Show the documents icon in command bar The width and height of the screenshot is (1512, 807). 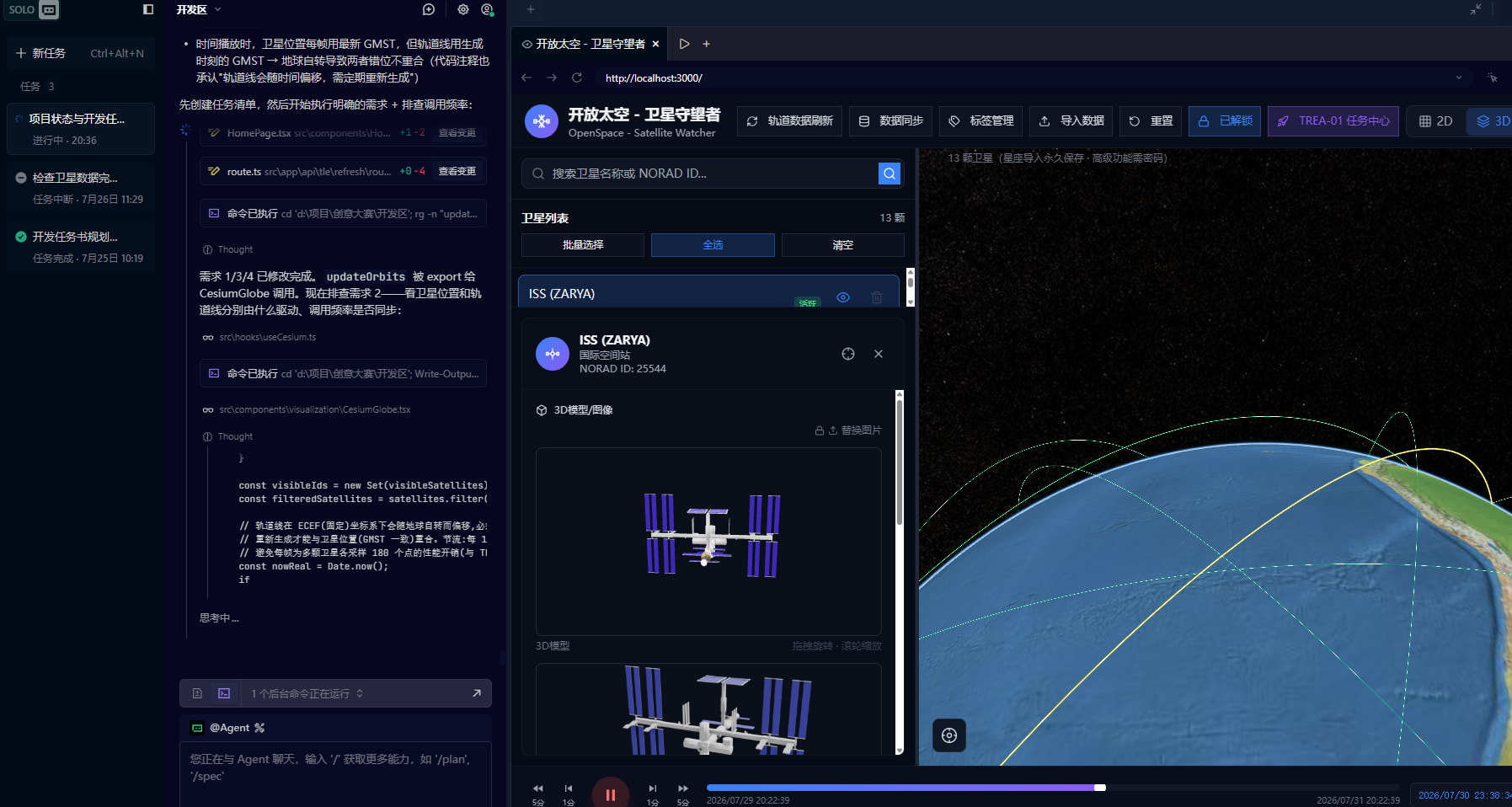click(x=197, y=693)
